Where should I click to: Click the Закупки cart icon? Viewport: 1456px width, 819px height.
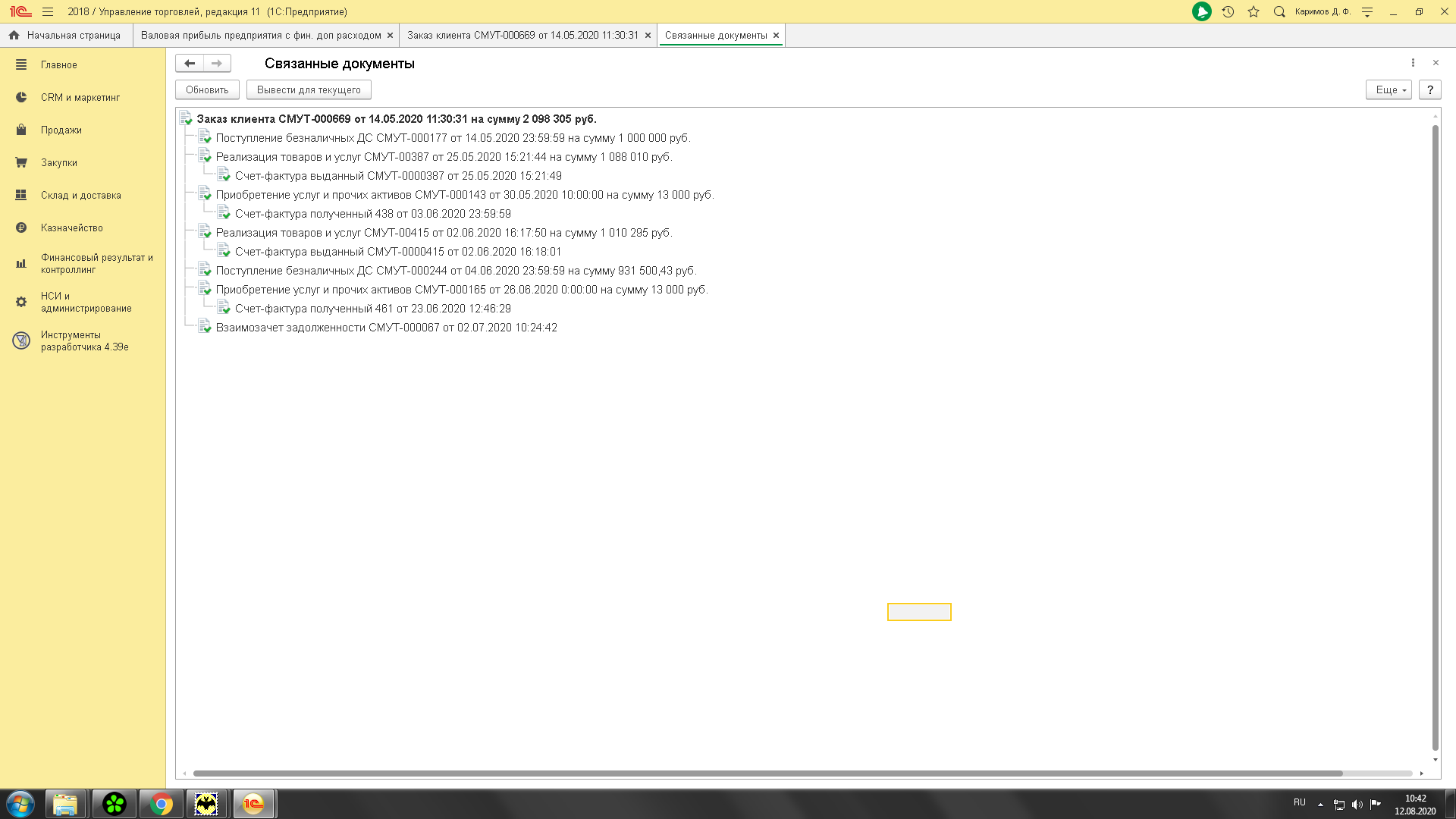21,163
